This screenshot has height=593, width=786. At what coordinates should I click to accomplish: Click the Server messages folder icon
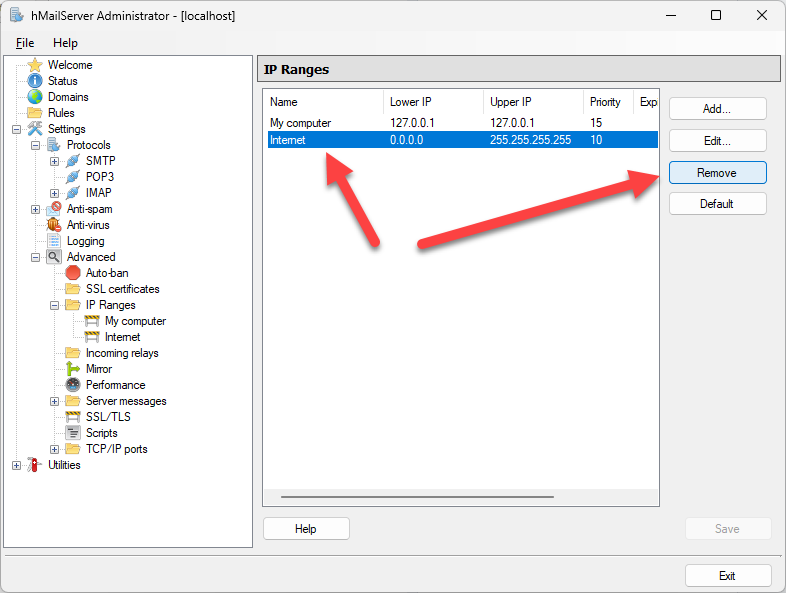(x=73, y=401)
